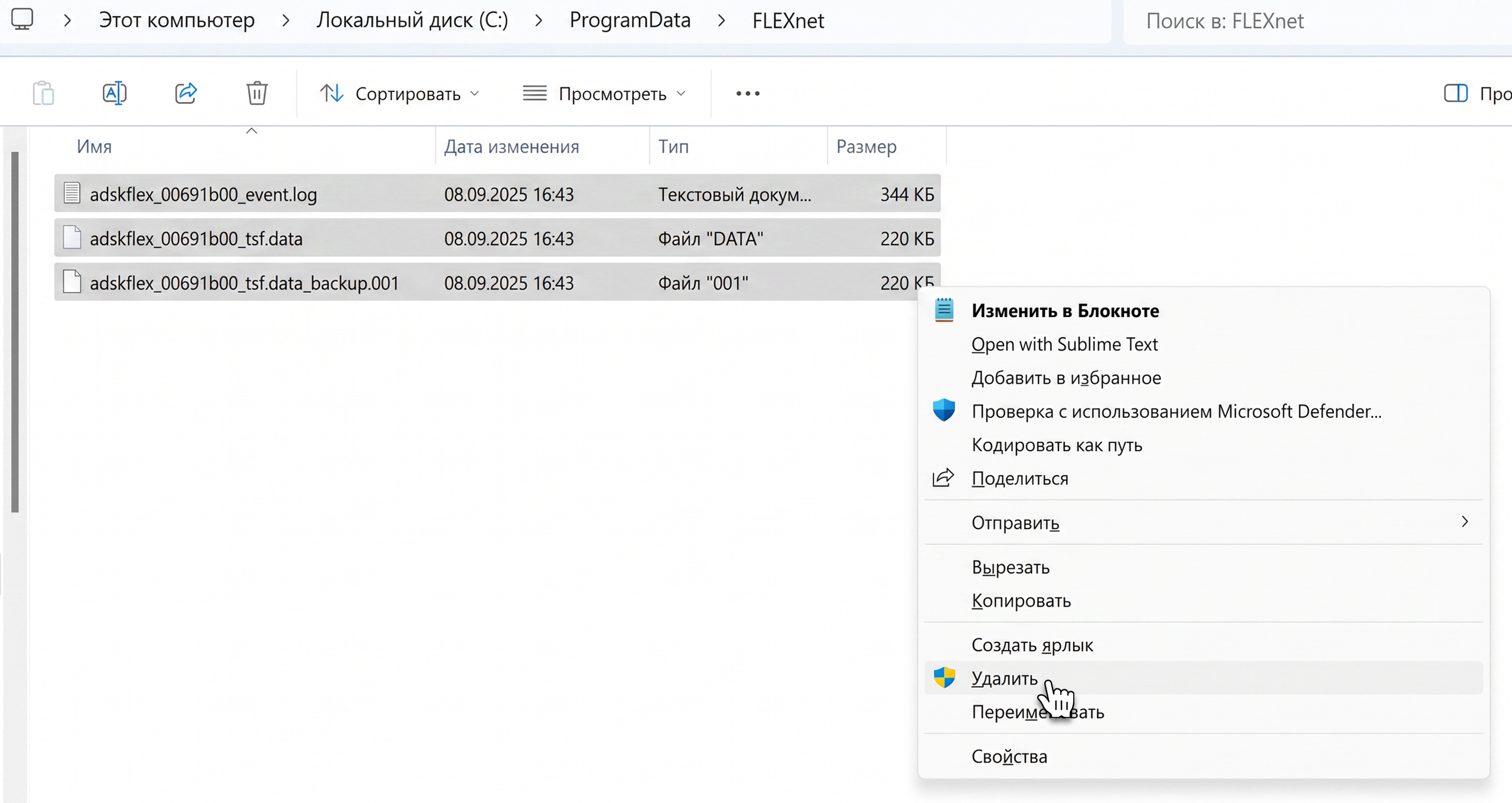
Task: Open the Отправить menu entry
Action: [x=1204, y=523]
